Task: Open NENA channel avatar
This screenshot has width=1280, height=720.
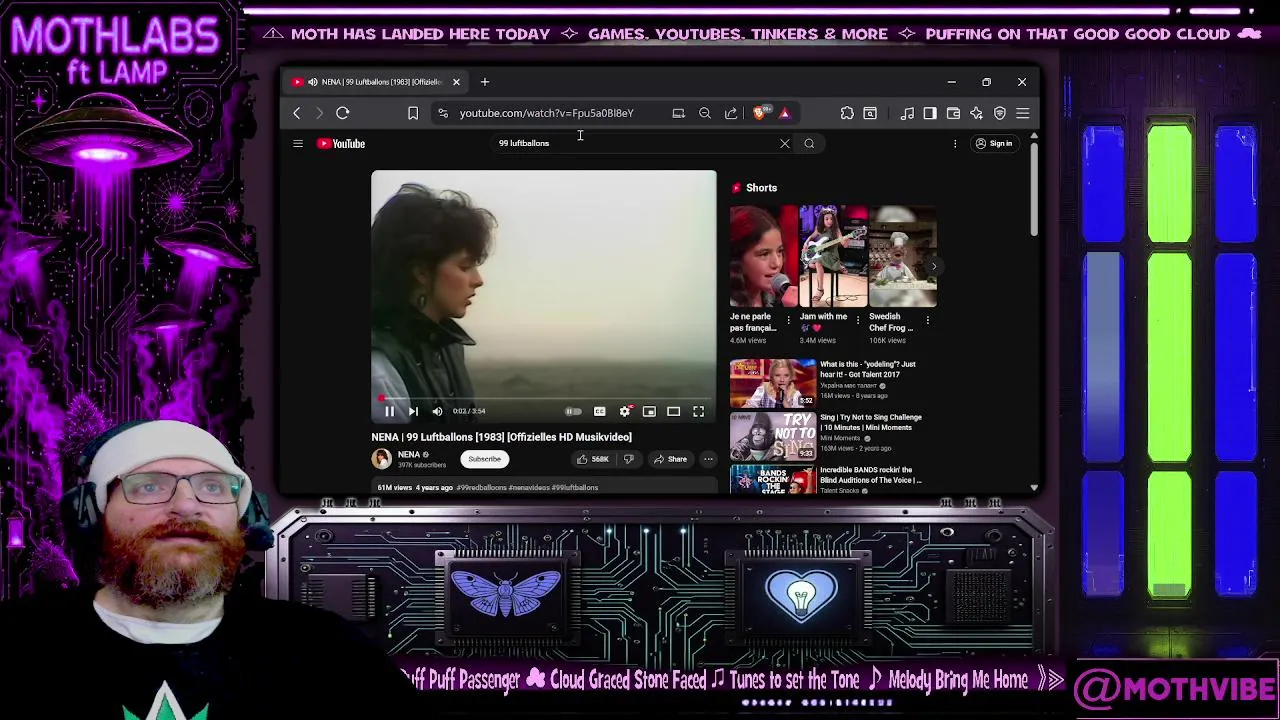Action: tap(381, 459)
